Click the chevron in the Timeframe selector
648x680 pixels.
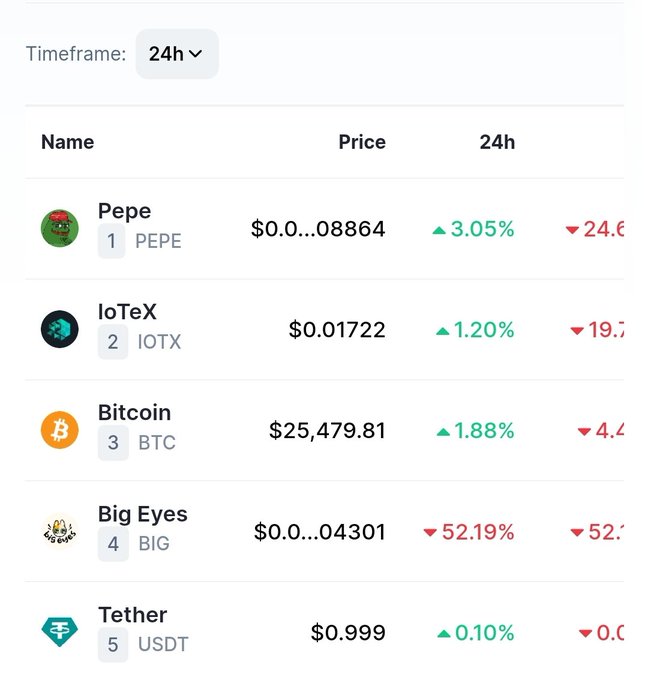196,54
